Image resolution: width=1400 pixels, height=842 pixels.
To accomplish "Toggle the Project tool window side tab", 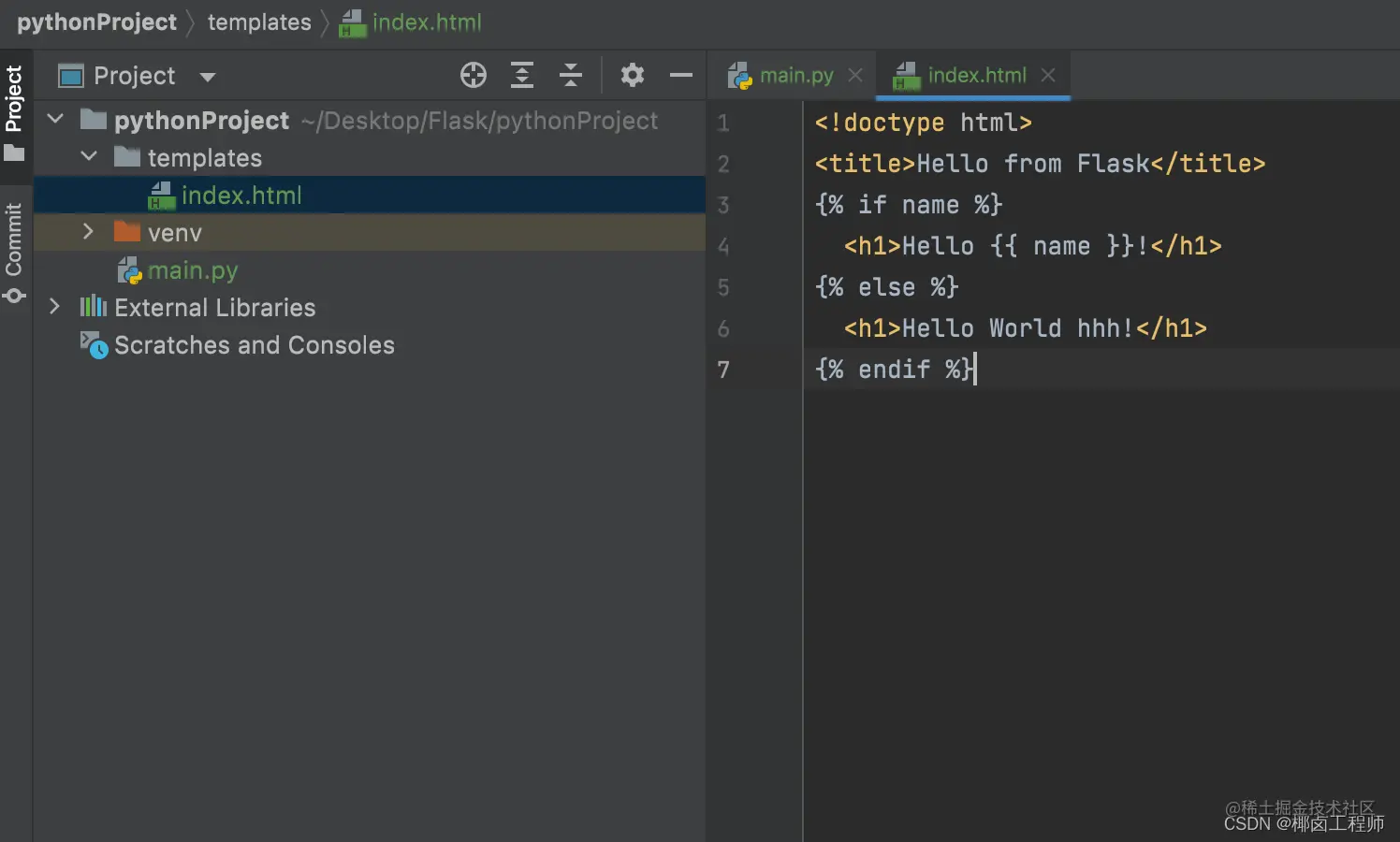I will pos(14,111).
